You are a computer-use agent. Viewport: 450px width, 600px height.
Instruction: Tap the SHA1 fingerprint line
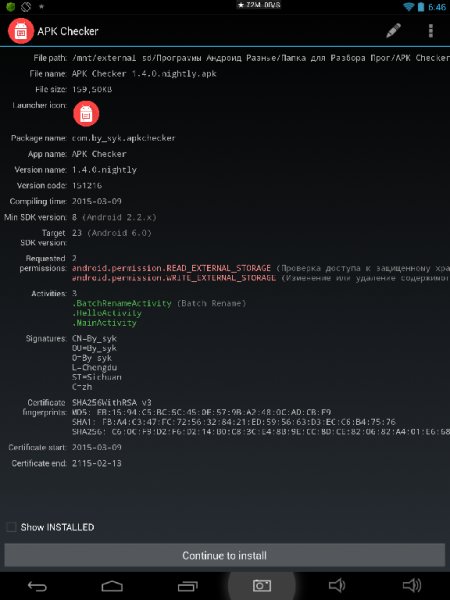tap(234, 422)
